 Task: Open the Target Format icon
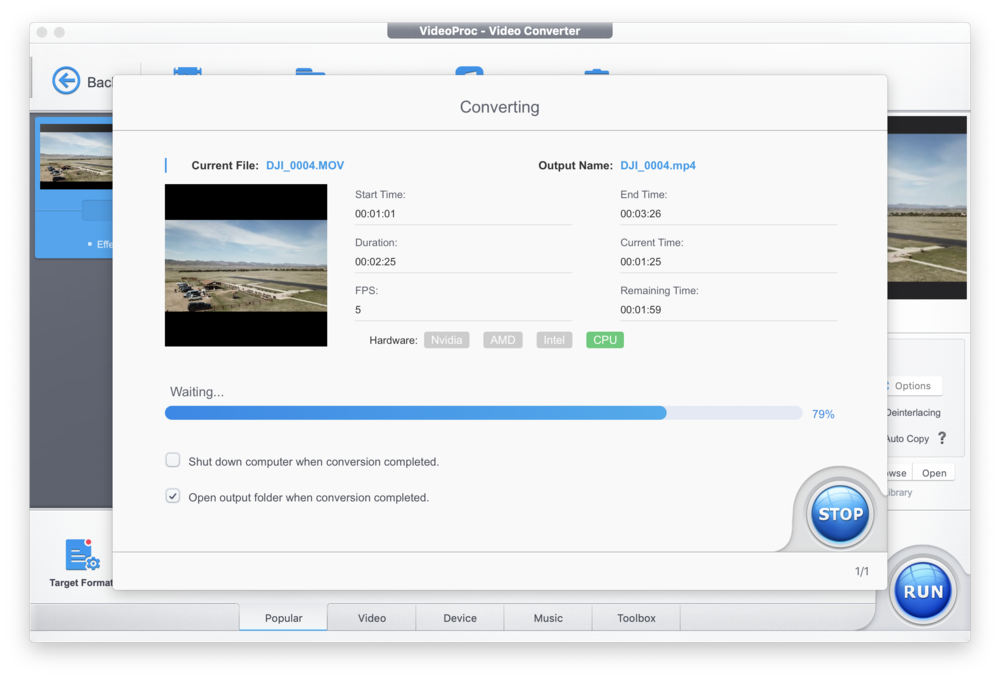(x=82, y=555)
